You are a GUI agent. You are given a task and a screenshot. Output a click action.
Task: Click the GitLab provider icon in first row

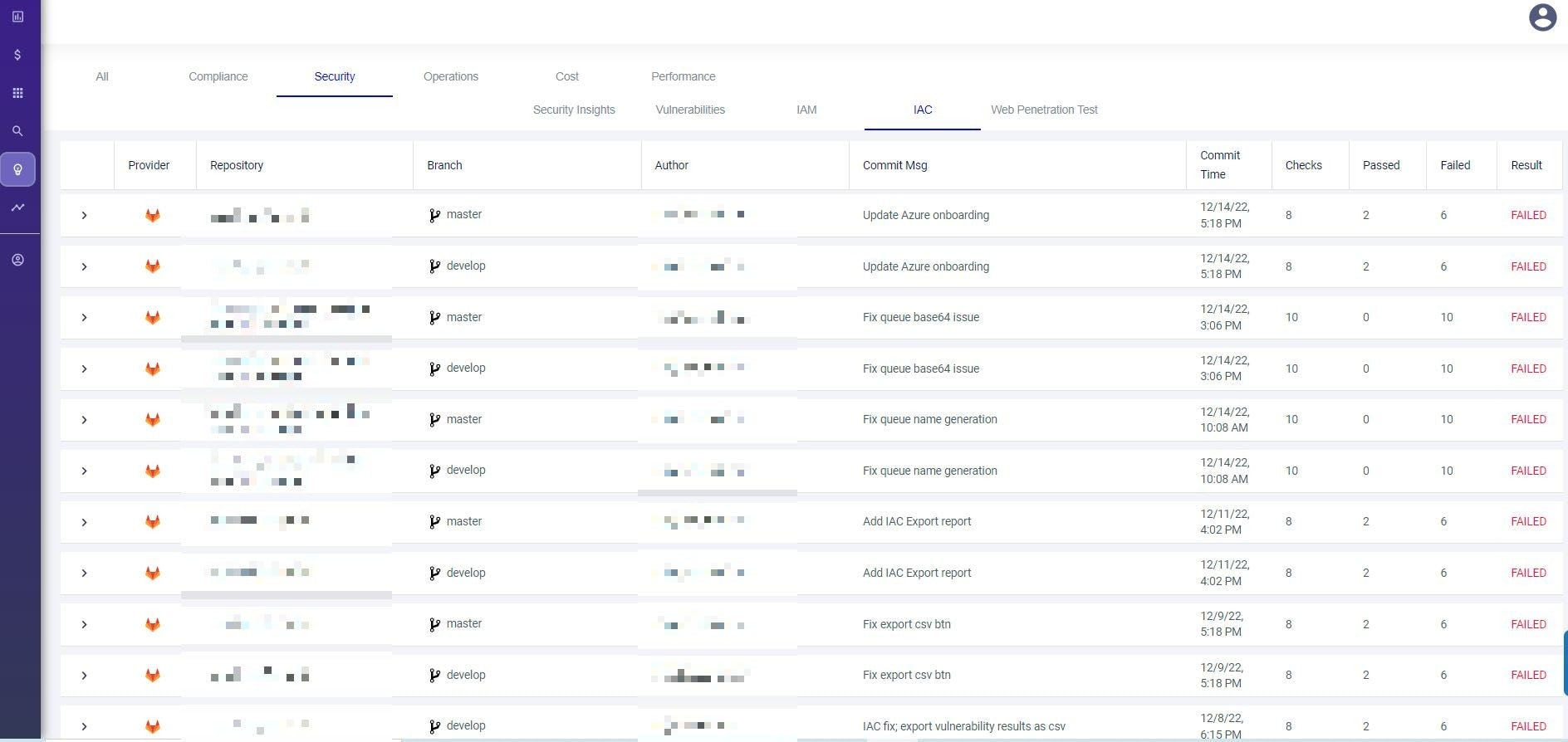click(x=153, y=216)
